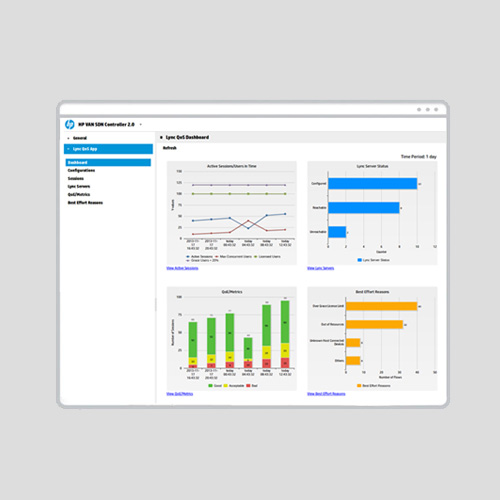
Task: Toggle Active Sessions legend entry
Action: coord(199,256)
